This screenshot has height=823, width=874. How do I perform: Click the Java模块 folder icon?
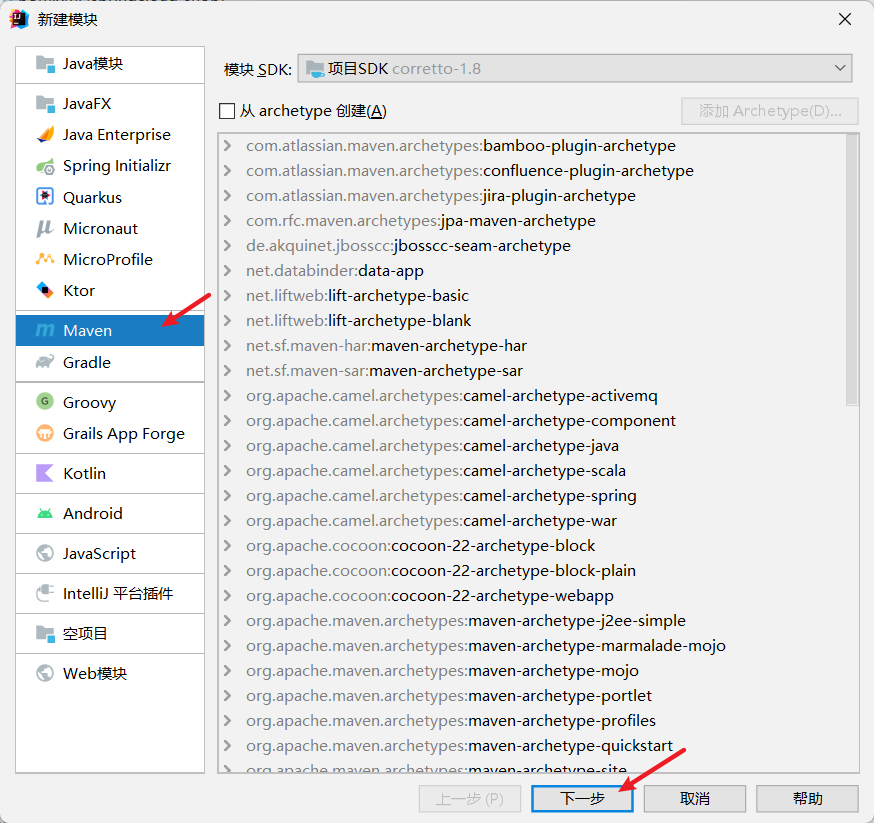[45, 64]
